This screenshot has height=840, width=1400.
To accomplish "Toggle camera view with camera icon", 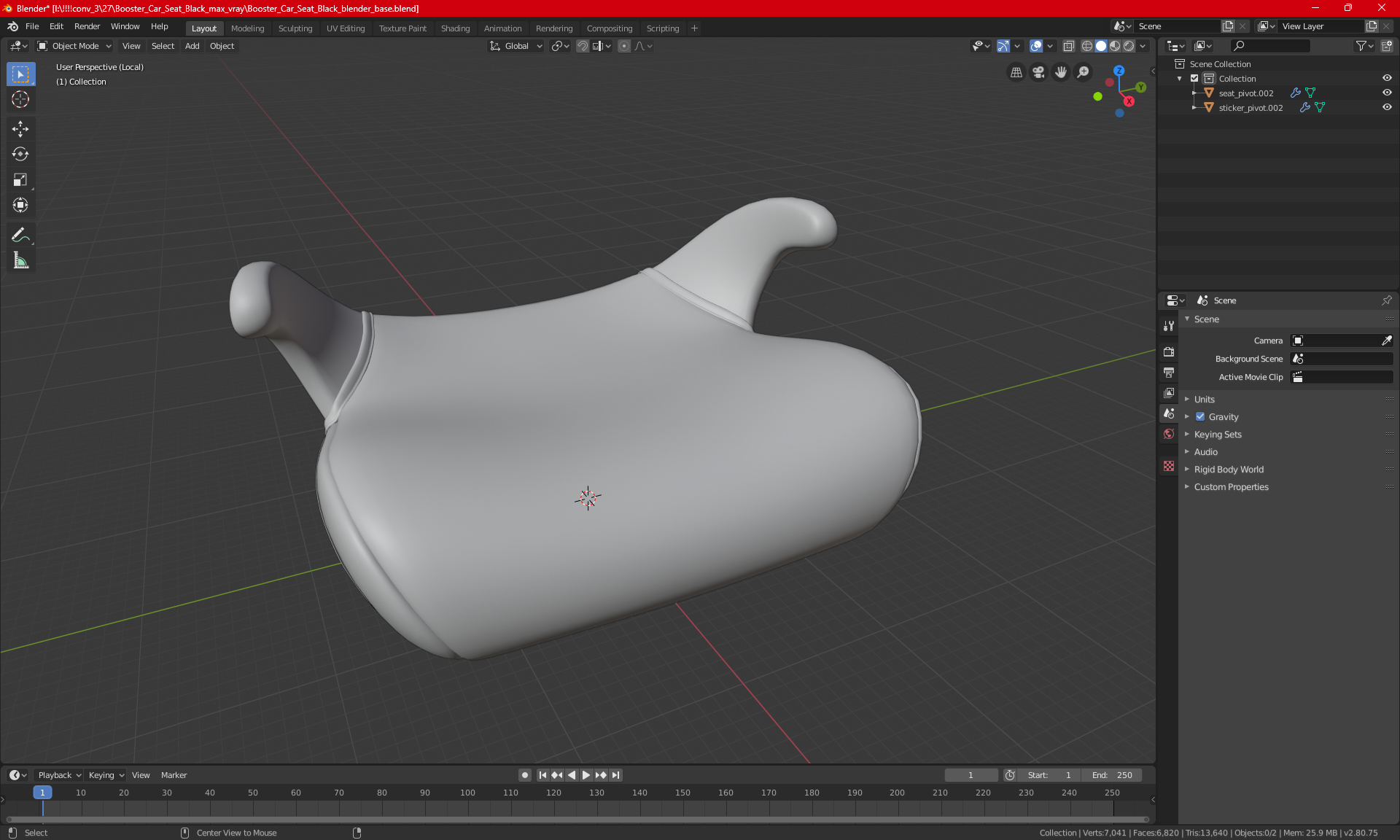I will coord(1038,72).
